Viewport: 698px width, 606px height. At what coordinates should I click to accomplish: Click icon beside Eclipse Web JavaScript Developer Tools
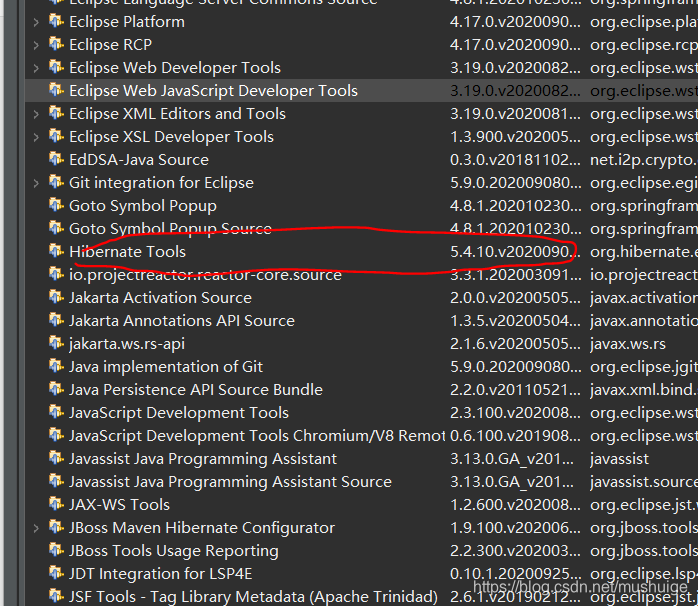56,89
